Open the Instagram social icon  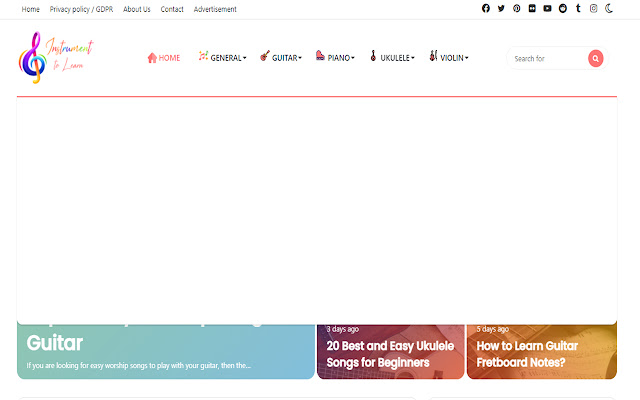coord(593,9)
